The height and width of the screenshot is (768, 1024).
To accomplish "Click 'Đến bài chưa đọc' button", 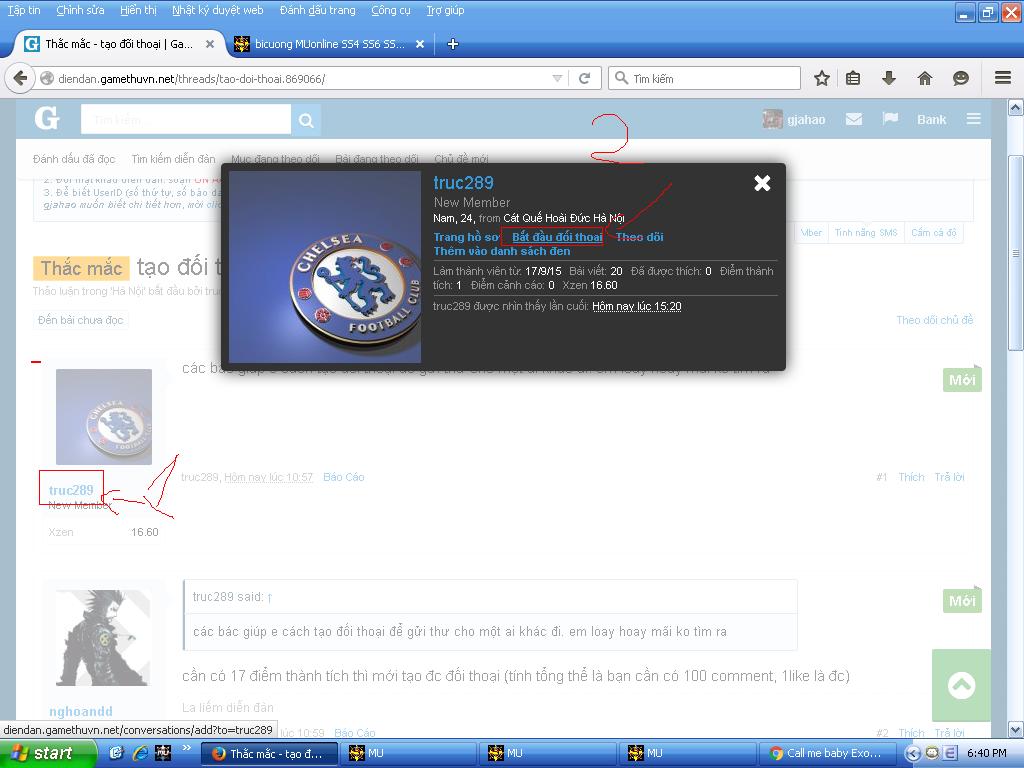I will click(80, 320).
